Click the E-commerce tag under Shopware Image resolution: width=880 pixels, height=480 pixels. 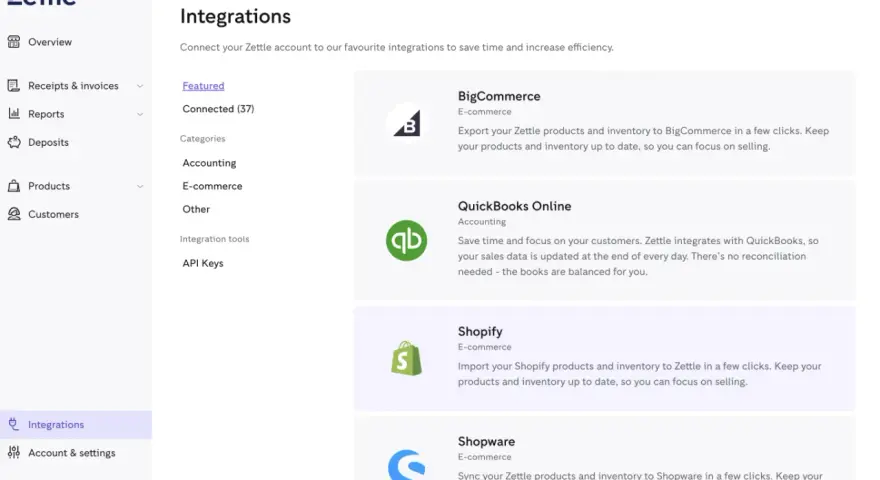pos(484,457)
